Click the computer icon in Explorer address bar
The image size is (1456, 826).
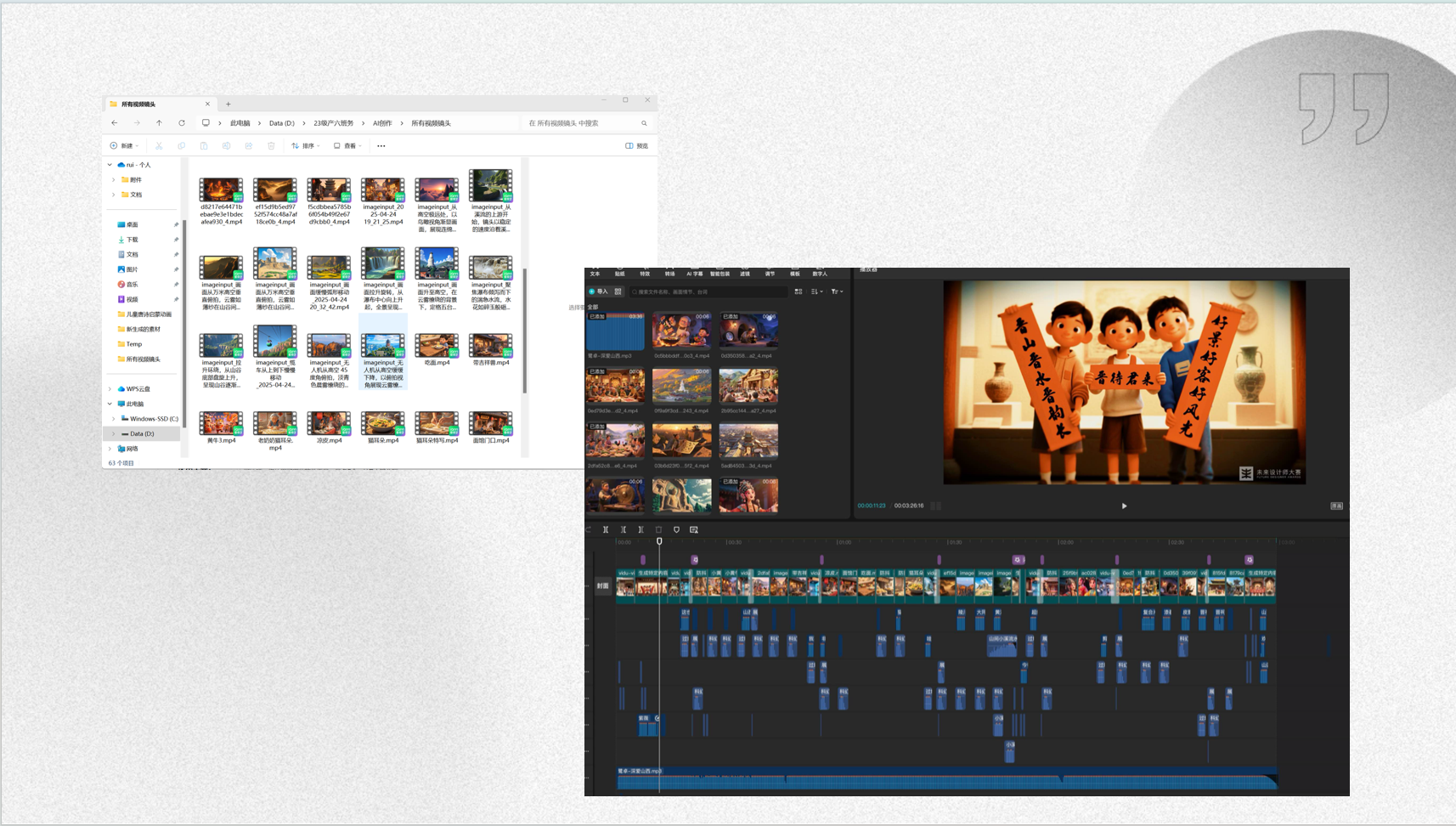[x=206, y=123]
